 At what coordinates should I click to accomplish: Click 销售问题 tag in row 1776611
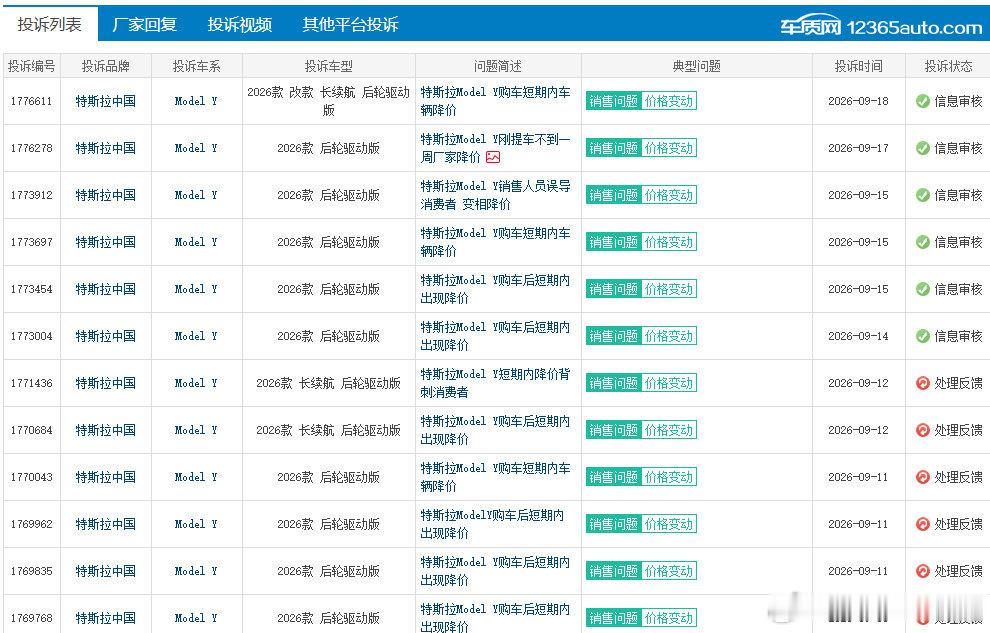pos(614,101)
